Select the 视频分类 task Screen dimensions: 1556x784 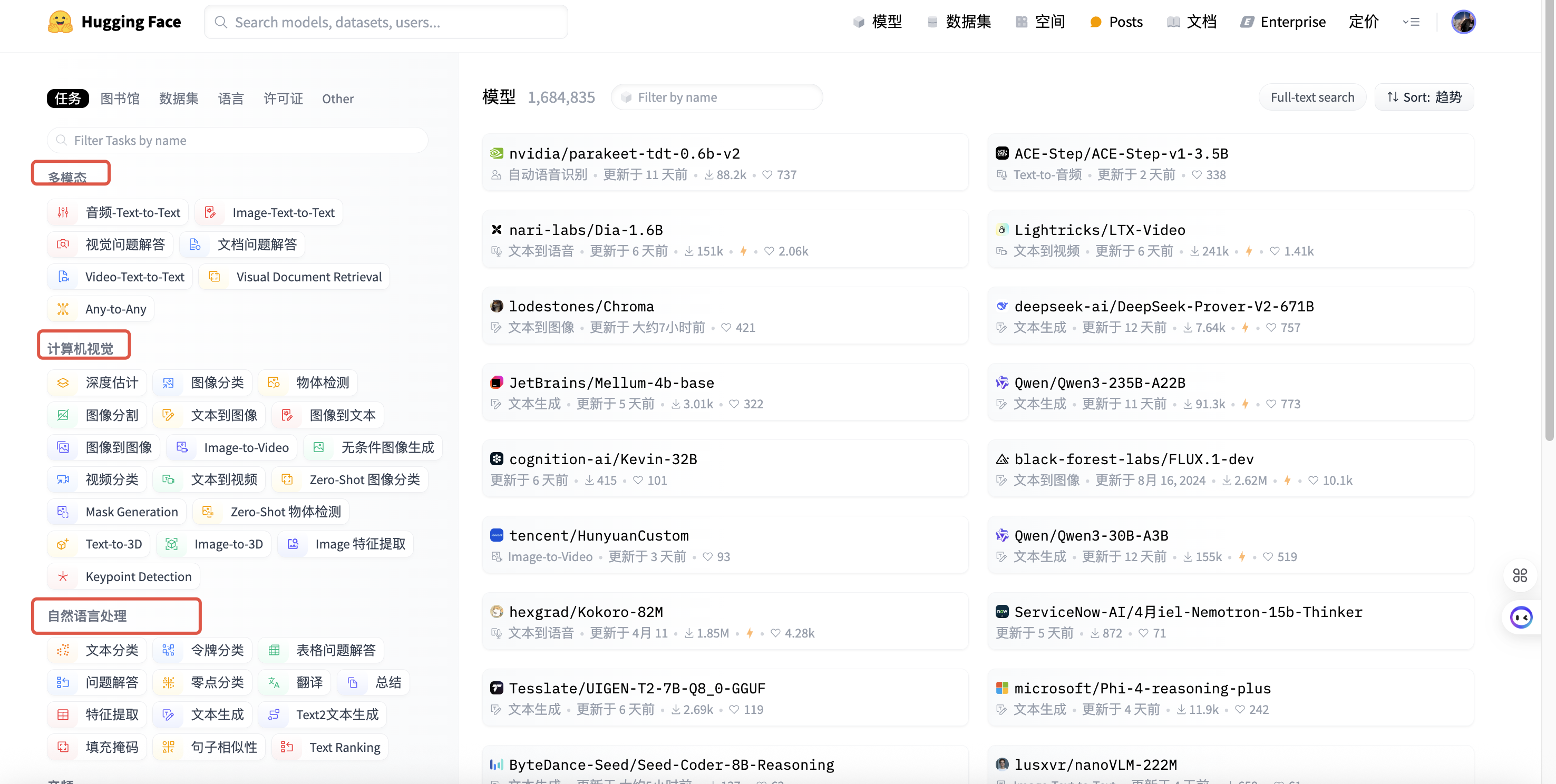pos(96,479)
